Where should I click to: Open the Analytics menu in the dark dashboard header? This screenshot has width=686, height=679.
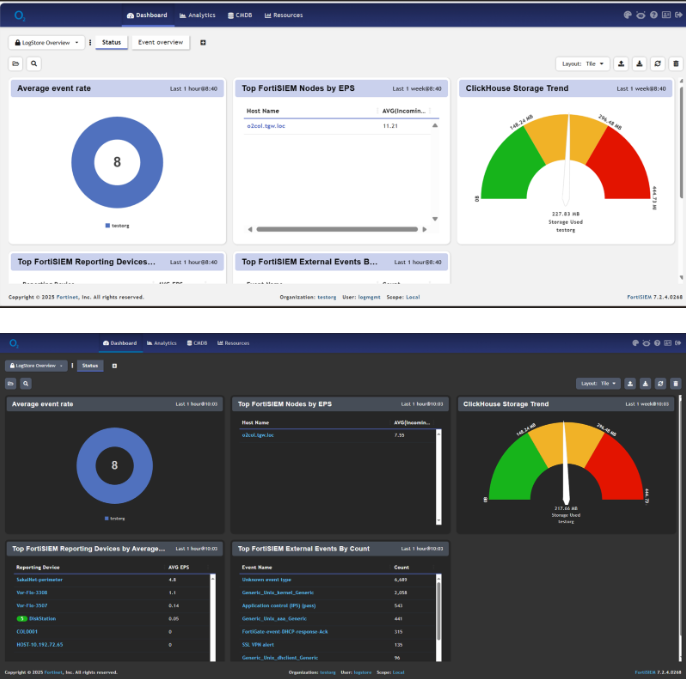[162, 343]
